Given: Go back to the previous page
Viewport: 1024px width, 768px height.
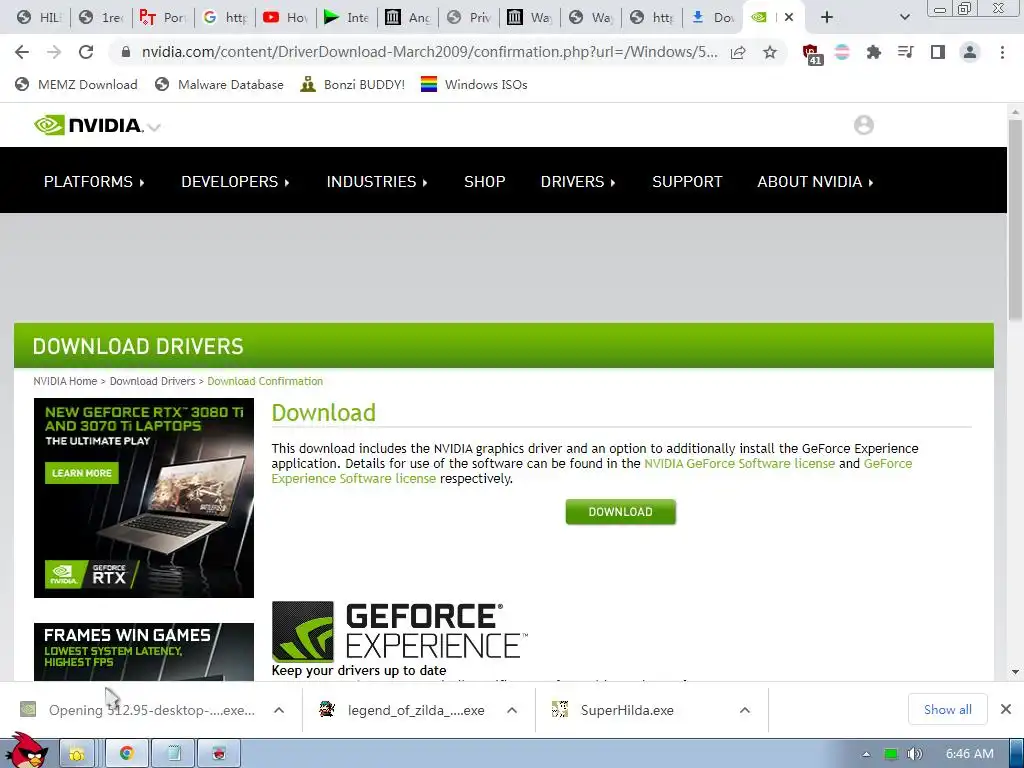Looking at the screenshot, I should (x=22, y=52).
